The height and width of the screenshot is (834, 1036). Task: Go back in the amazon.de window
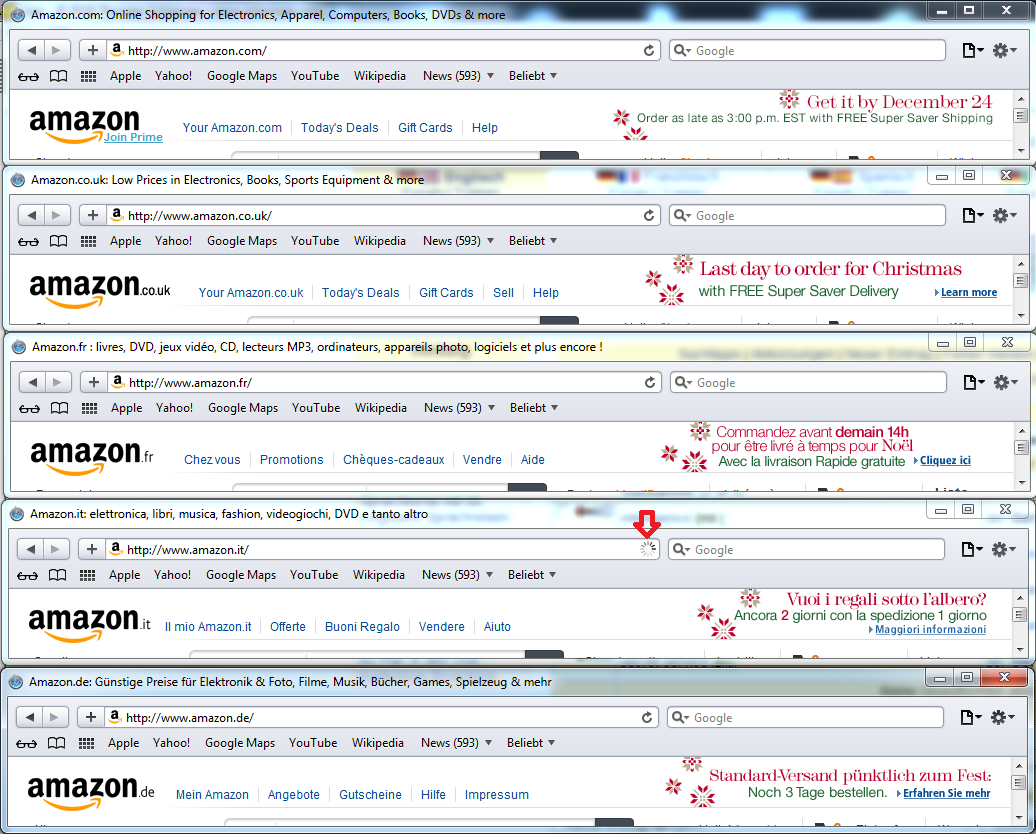coord(29,718)
